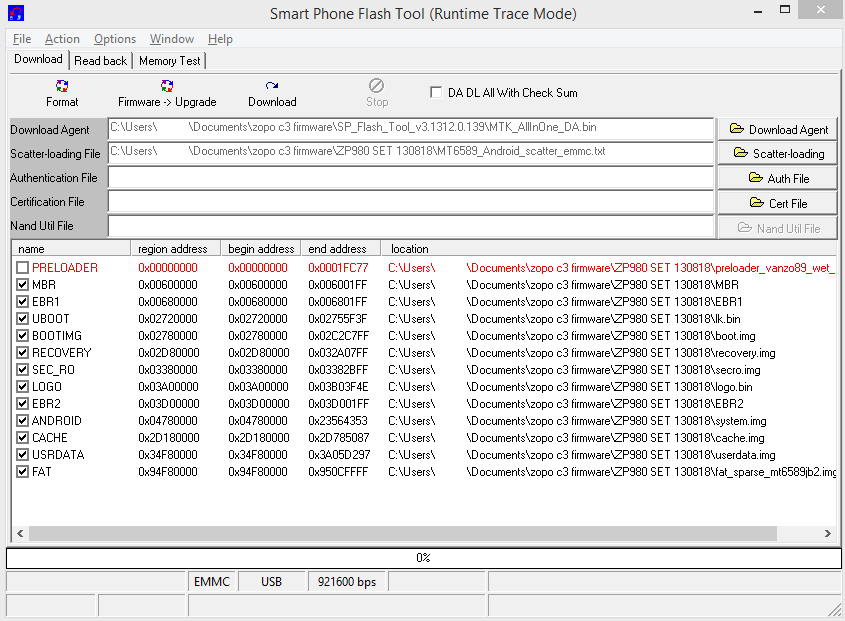Sort by the end address column header
The image size is (845, 621).
coord(341,249)
